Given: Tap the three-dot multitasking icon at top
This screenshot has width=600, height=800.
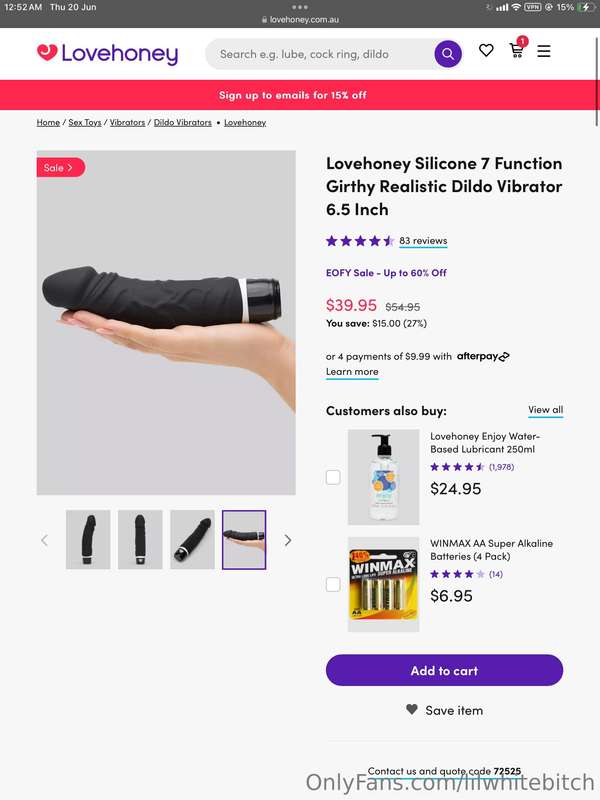Looking at the screenshot, I should tap(299, 7).
